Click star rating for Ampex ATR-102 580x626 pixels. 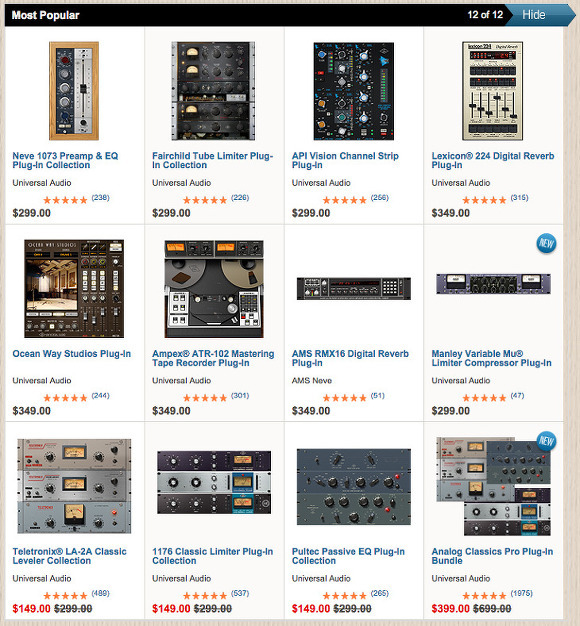205,398
